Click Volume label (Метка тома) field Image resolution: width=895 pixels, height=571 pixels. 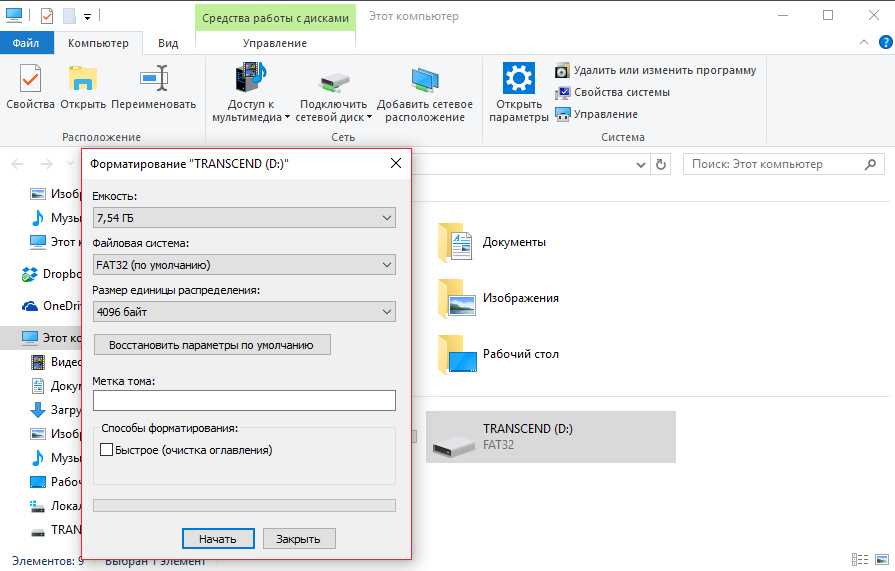244,400
